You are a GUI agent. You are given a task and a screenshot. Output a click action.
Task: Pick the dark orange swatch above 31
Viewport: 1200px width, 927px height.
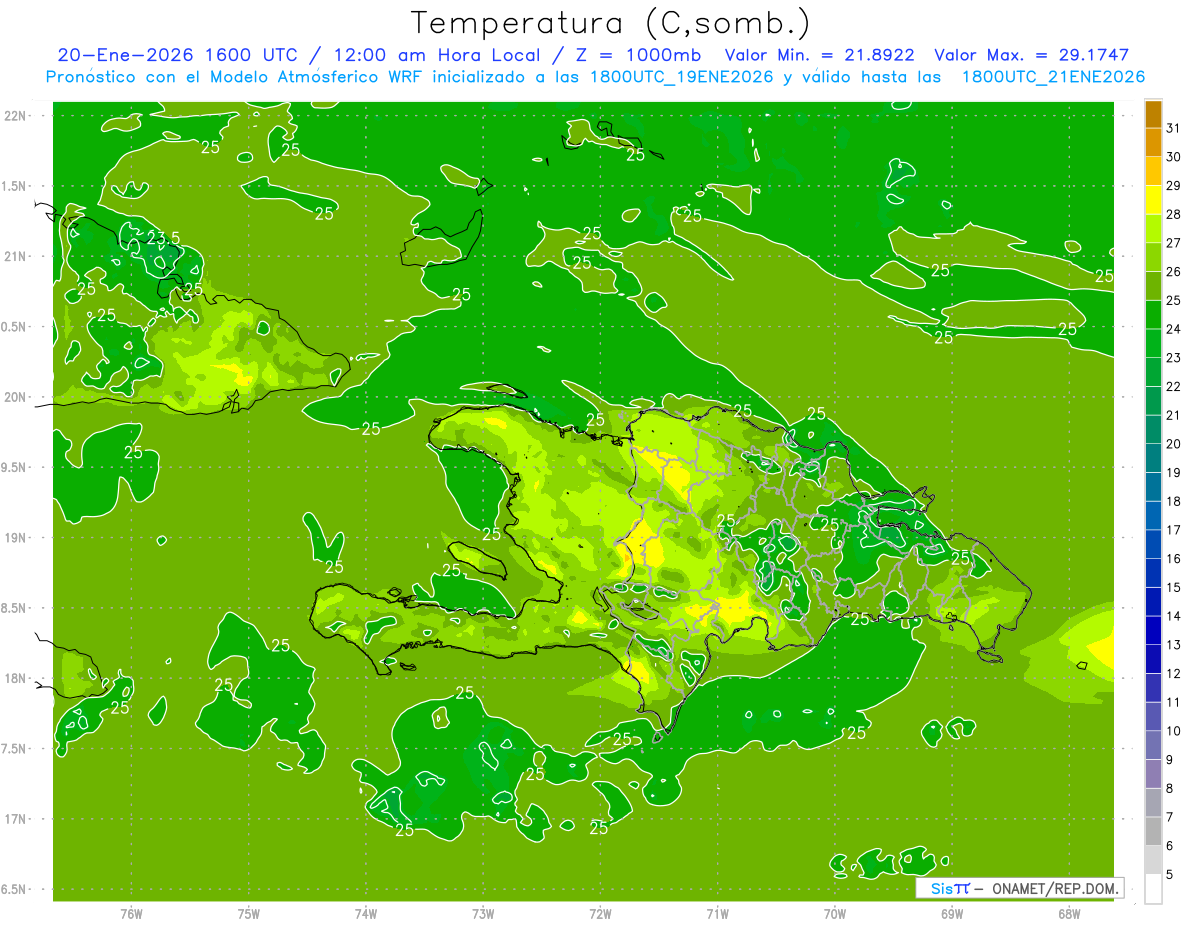point(1153,114)
